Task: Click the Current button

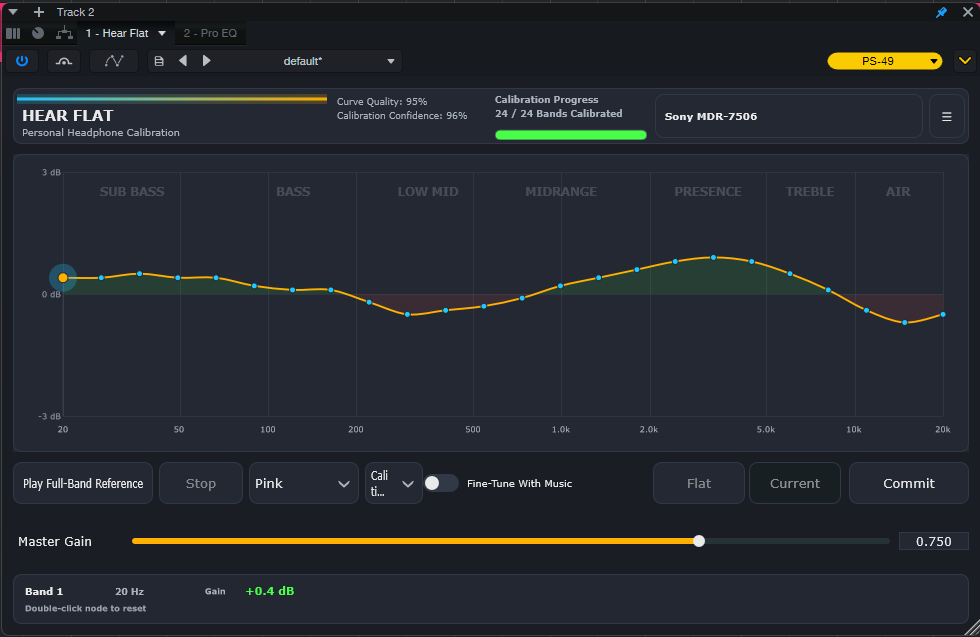Action: point(795,483)
